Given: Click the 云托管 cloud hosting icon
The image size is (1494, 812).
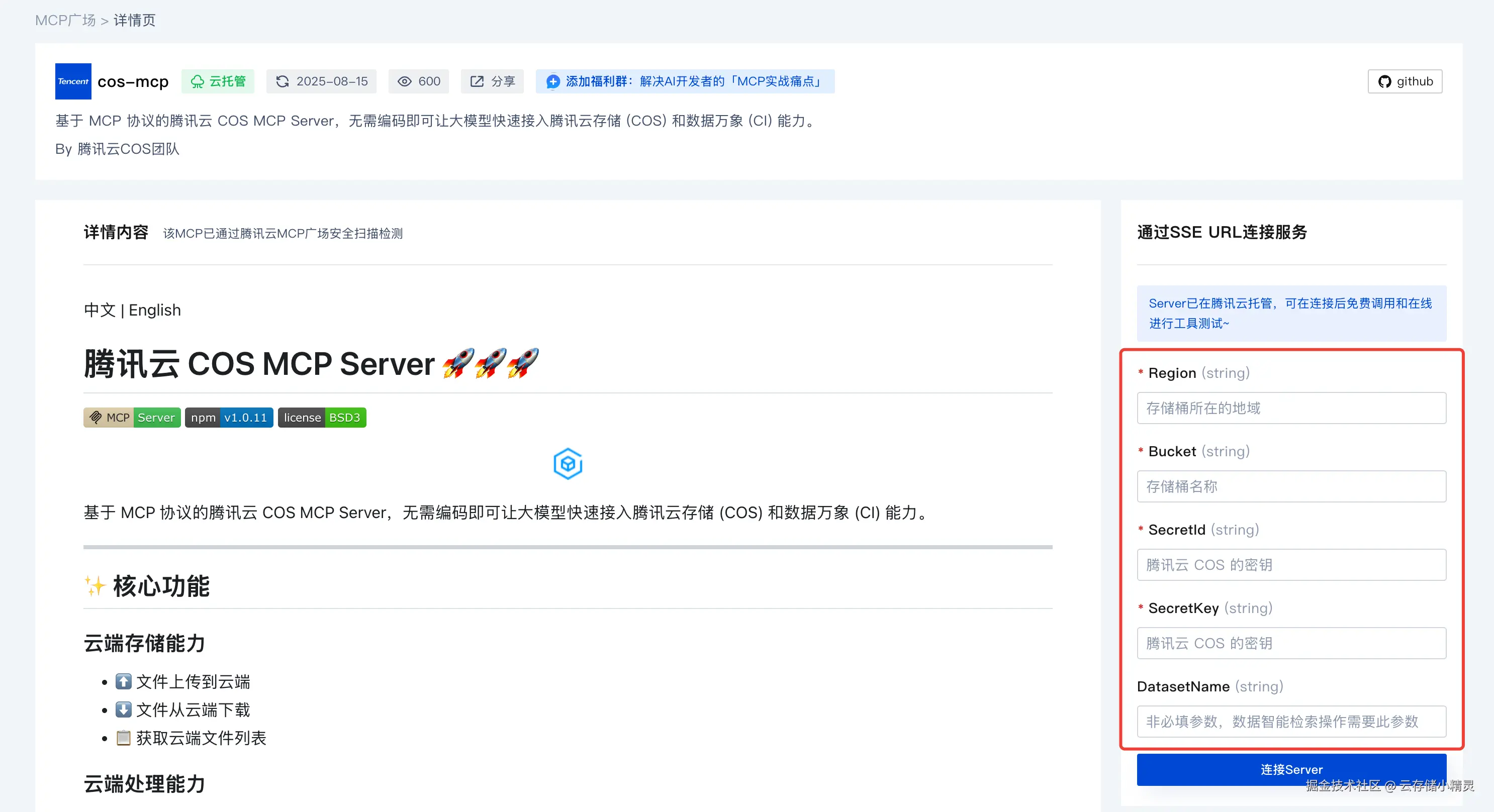Looking at the screenshot, I should [198, 81].
